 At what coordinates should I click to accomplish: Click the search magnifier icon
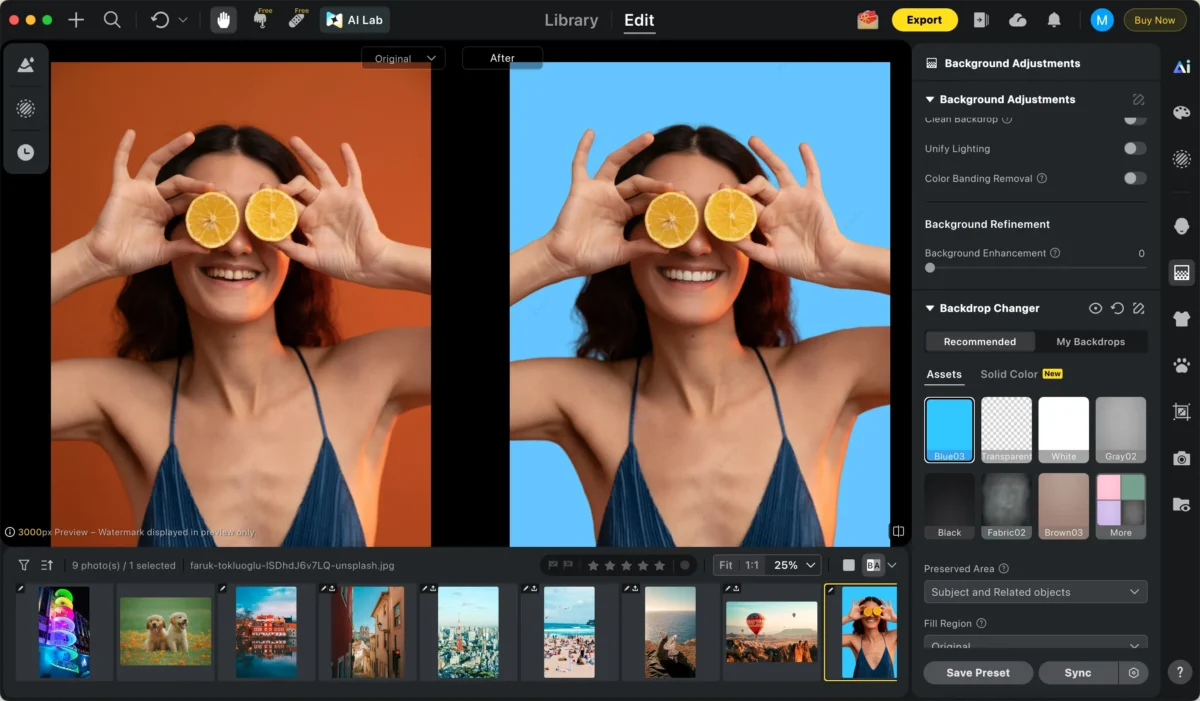coord(112,20)
